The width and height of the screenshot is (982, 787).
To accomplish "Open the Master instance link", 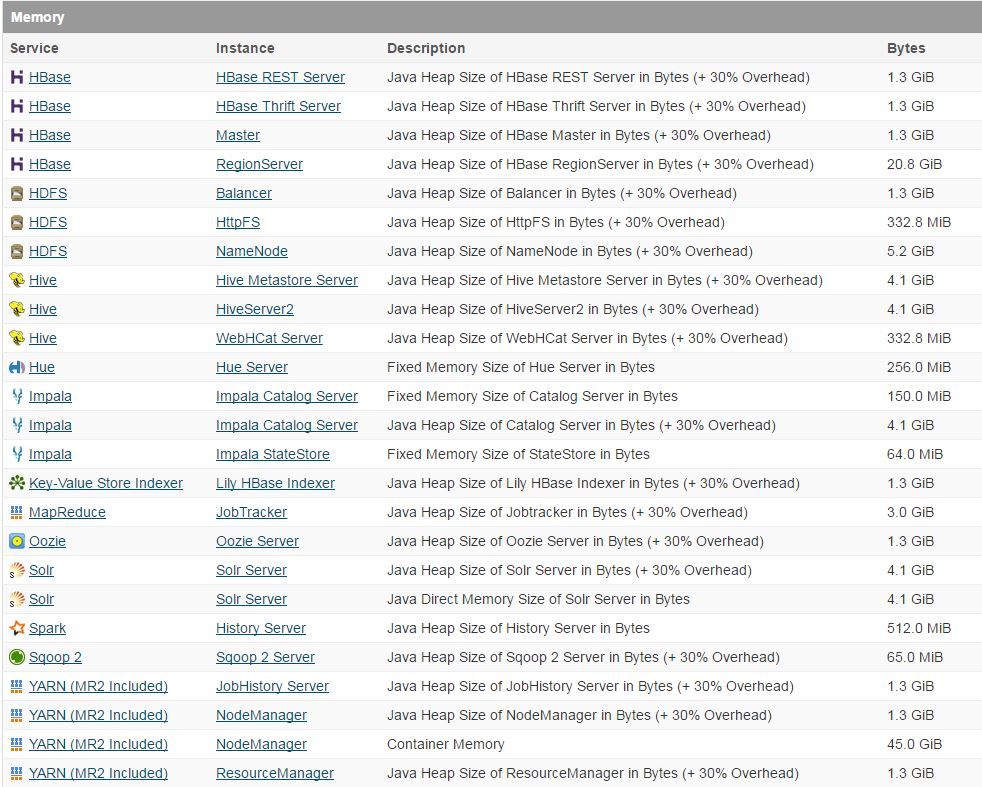I will coord(237,135).
